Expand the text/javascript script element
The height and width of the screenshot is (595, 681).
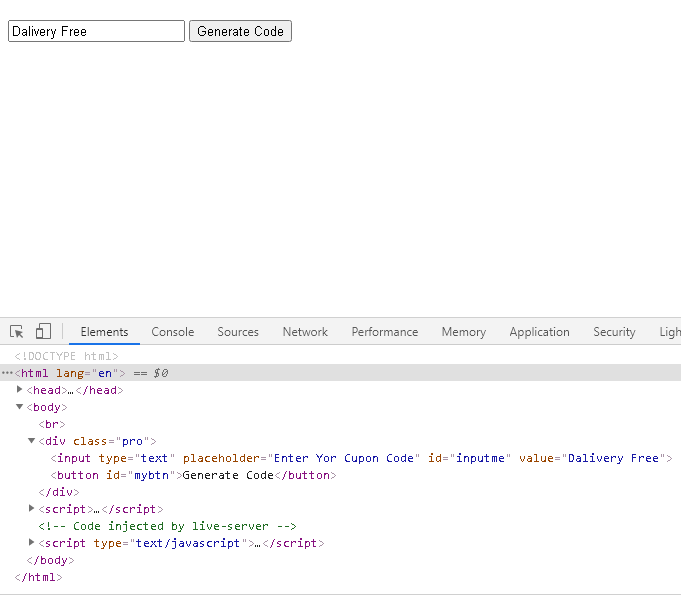coord(31,542)
